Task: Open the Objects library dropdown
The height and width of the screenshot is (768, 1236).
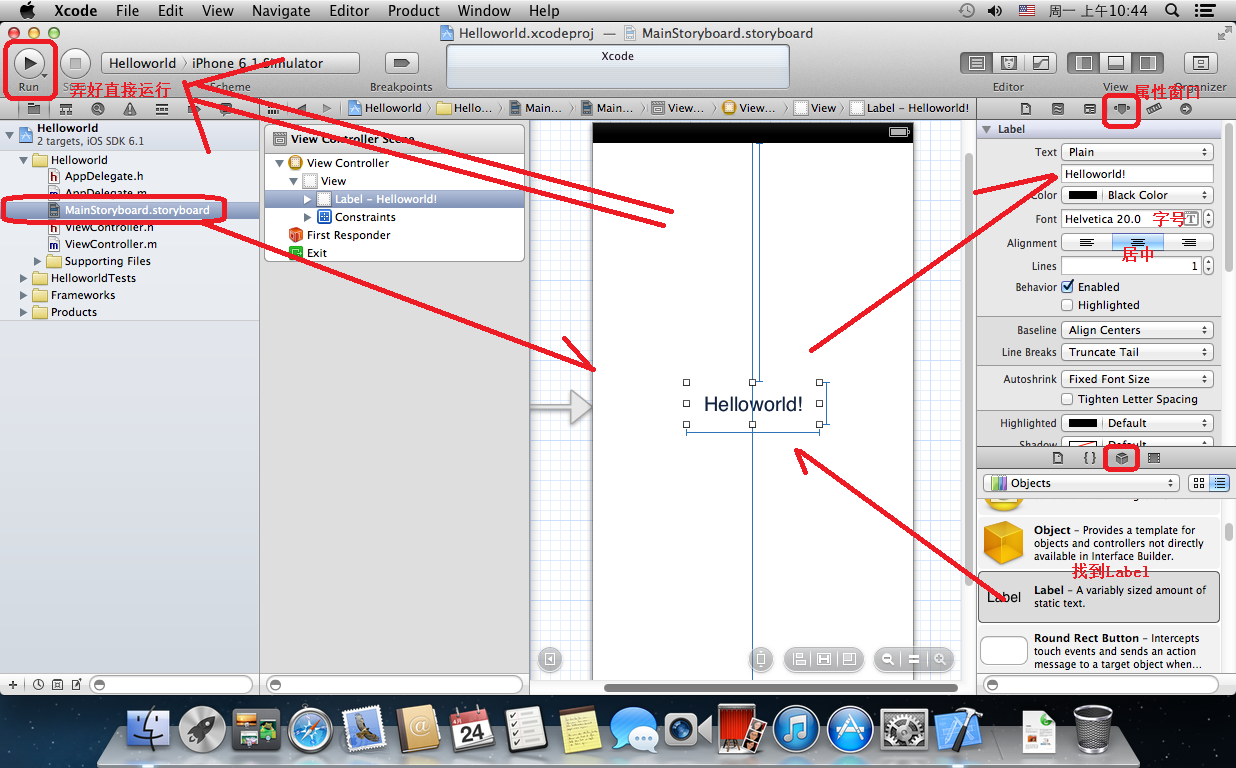Action: tap(1082, 483)
